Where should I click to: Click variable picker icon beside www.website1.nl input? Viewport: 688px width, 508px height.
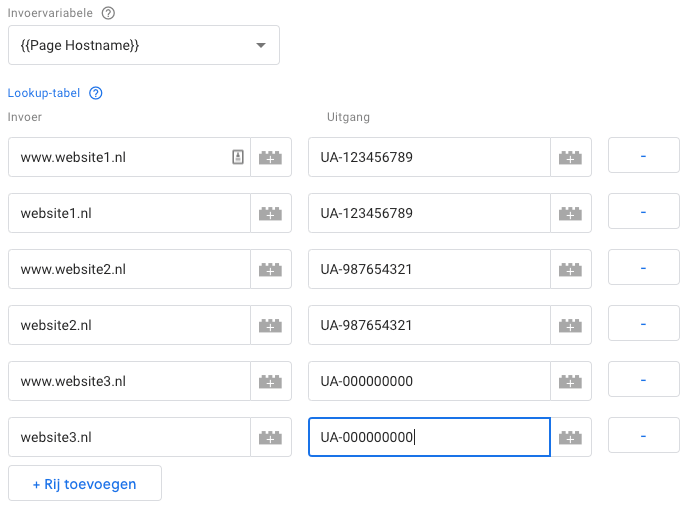(271, 157)
